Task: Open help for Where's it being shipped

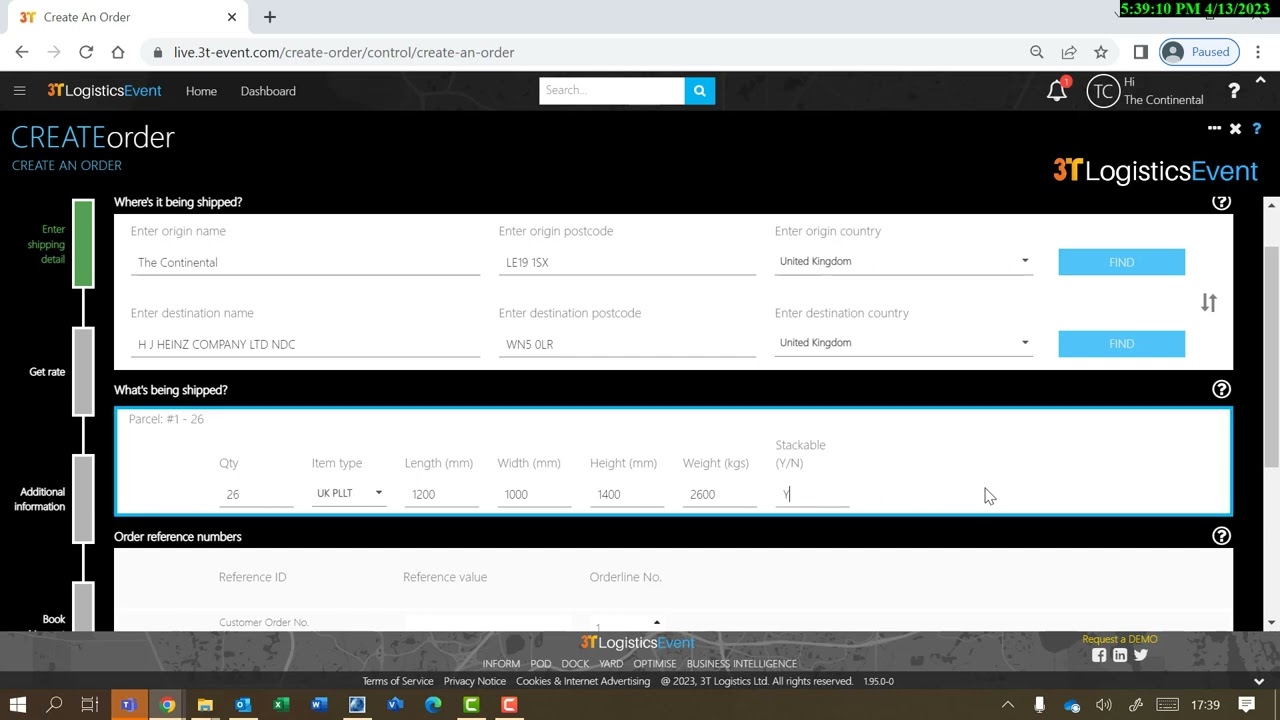Action: [1221, 202]
